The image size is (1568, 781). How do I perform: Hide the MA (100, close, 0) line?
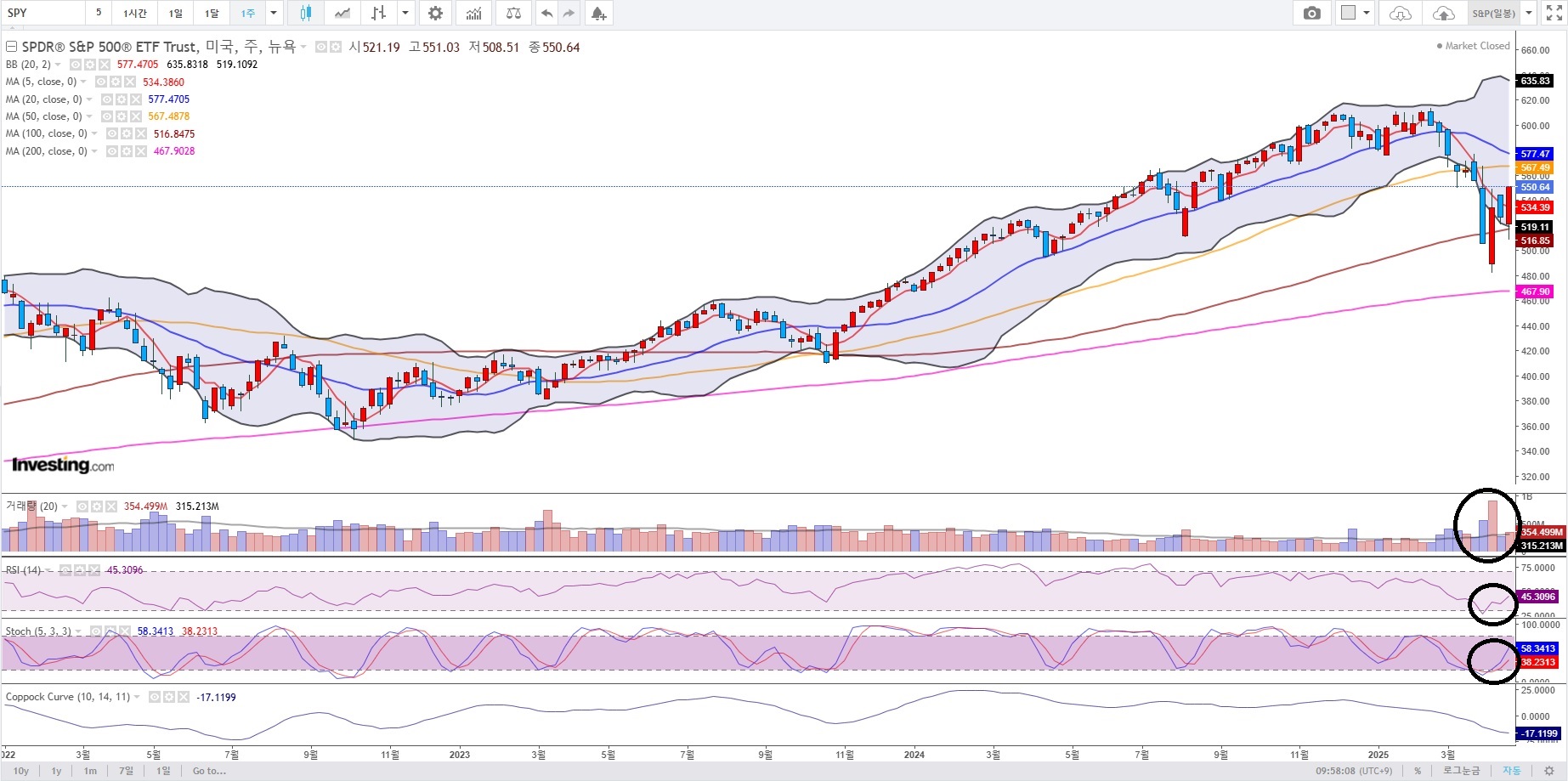tap(111, 133)
